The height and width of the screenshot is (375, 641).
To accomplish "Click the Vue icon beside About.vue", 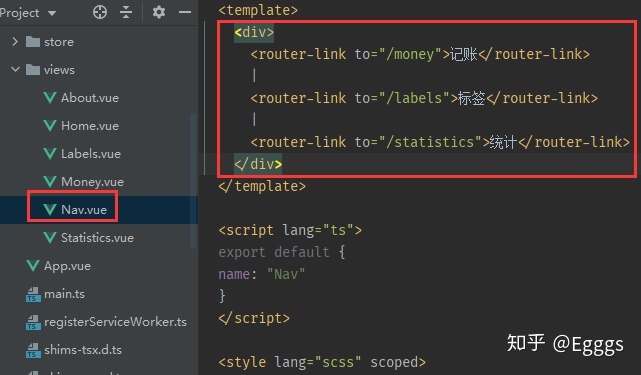I will pos(50,98).
